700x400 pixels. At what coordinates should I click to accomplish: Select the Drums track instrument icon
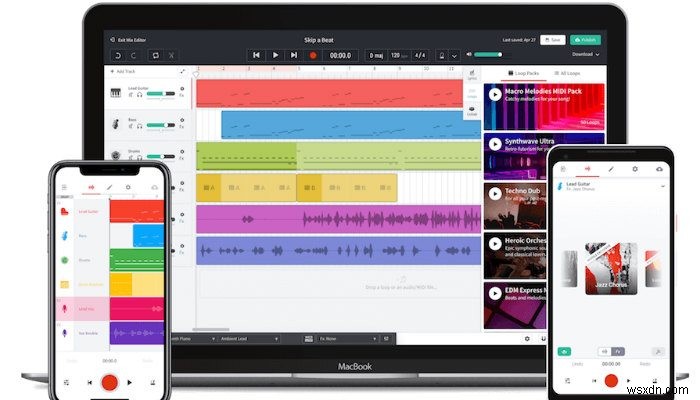coord(116,155)
